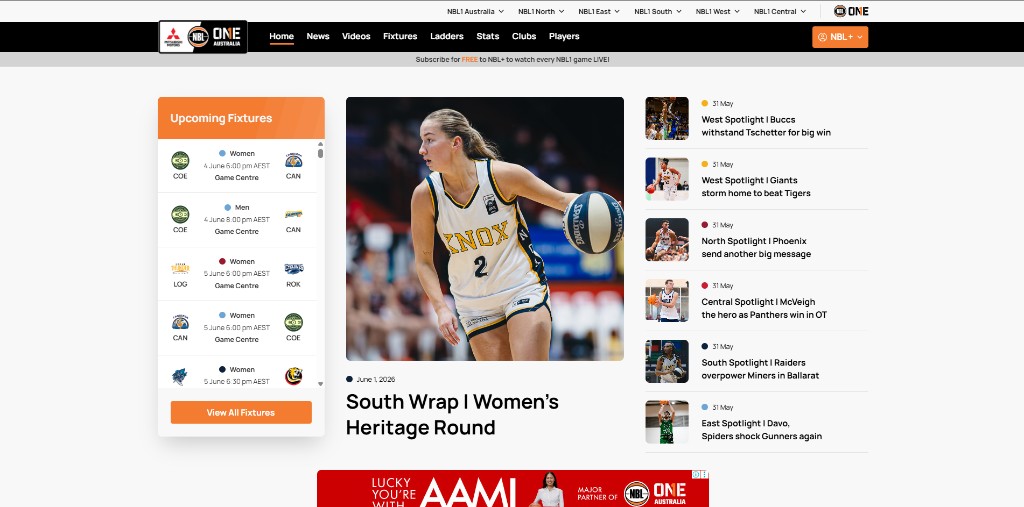Click the Subscribe for FREE to NBL+ banner

(x=512, y=59)
